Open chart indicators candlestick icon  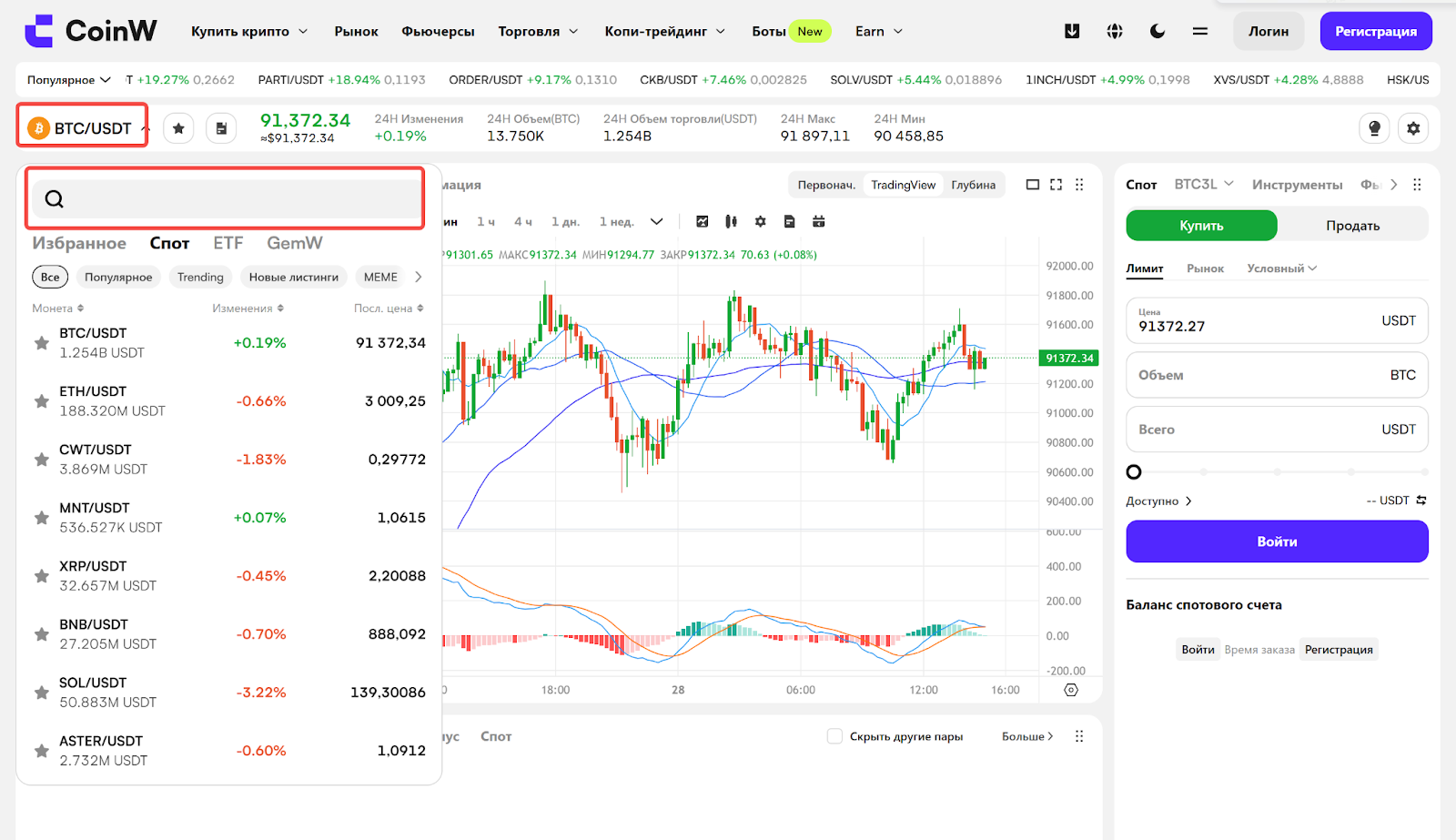[x=731, y=221]
